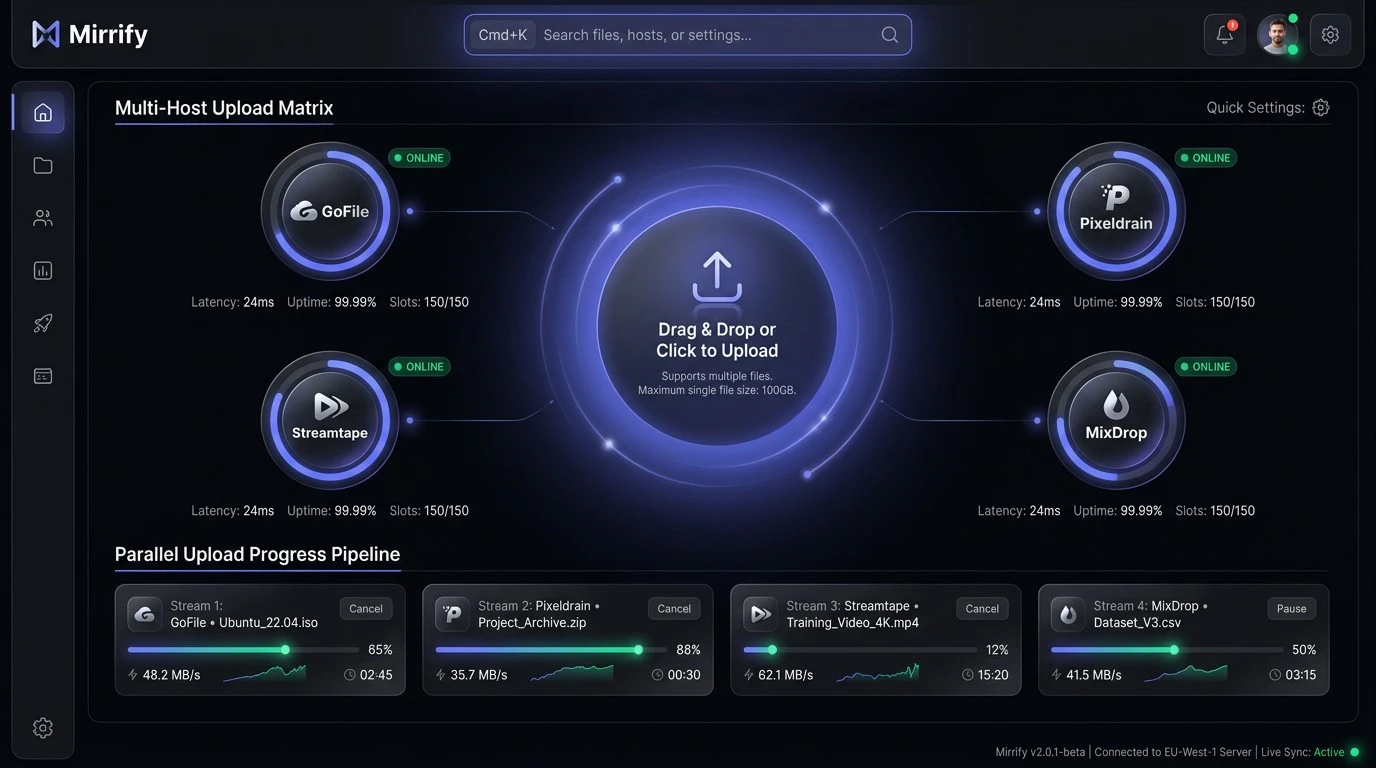Click the ONLINE badge beside Streamtape

pyautogui.click(x=419, y=367)
